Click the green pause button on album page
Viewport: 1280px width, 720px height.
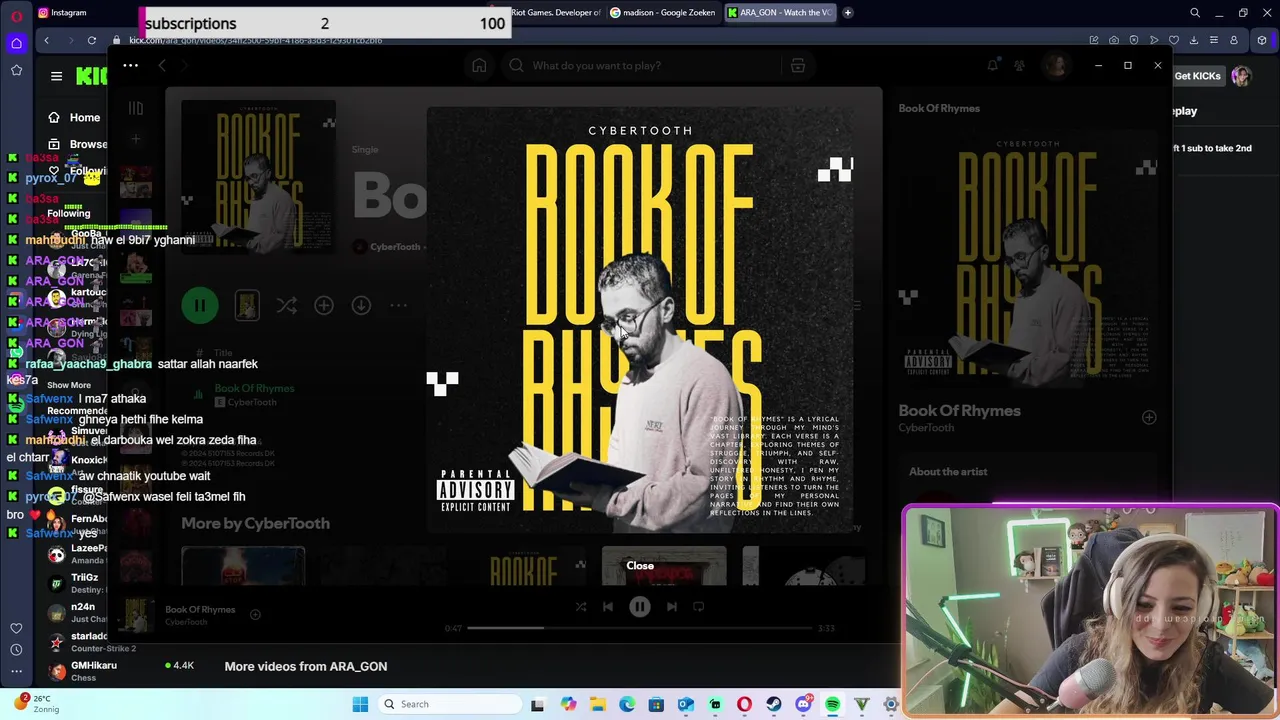coord(200,305)
